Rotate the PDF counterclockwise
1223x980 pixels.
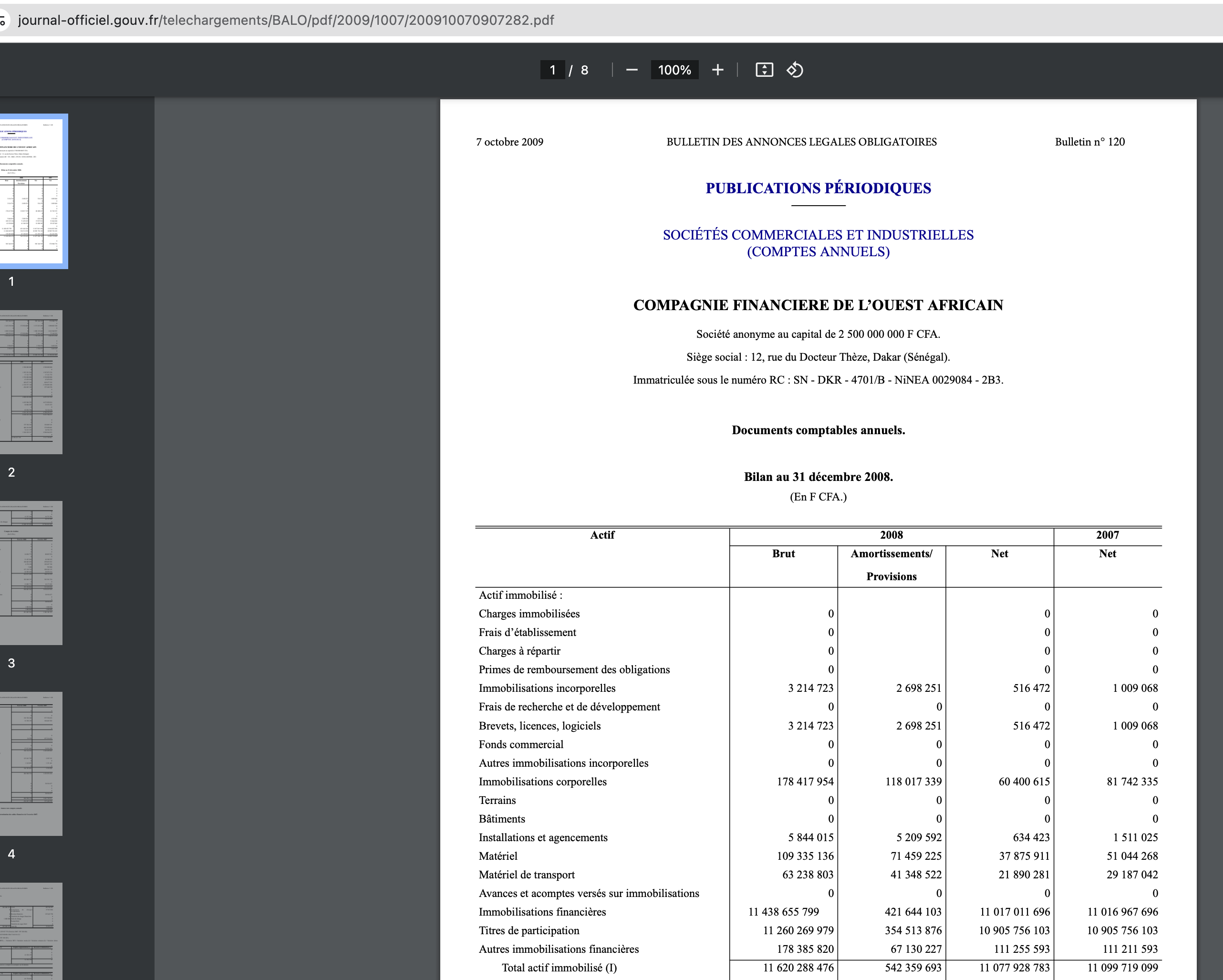795,70
